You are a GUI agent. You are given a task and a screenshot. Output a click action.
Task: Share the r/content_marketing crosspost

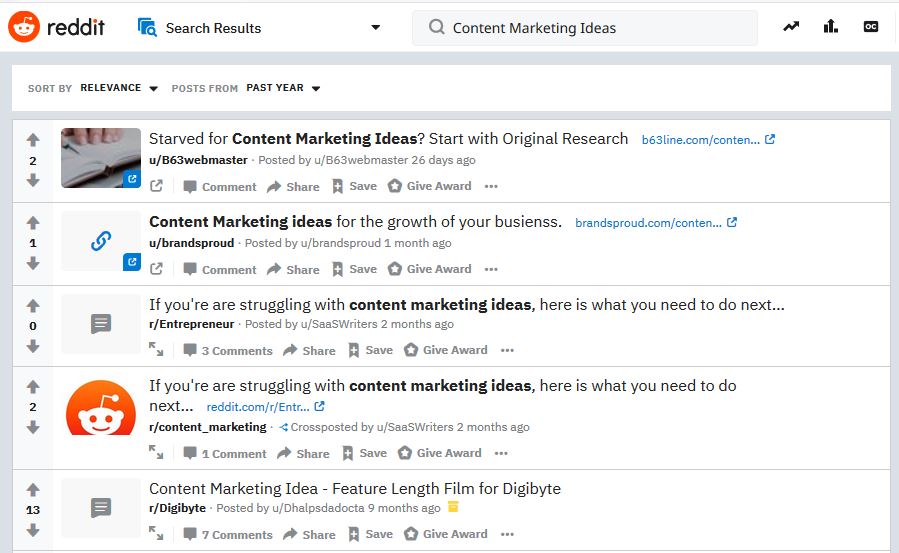[x=303, y=453]
